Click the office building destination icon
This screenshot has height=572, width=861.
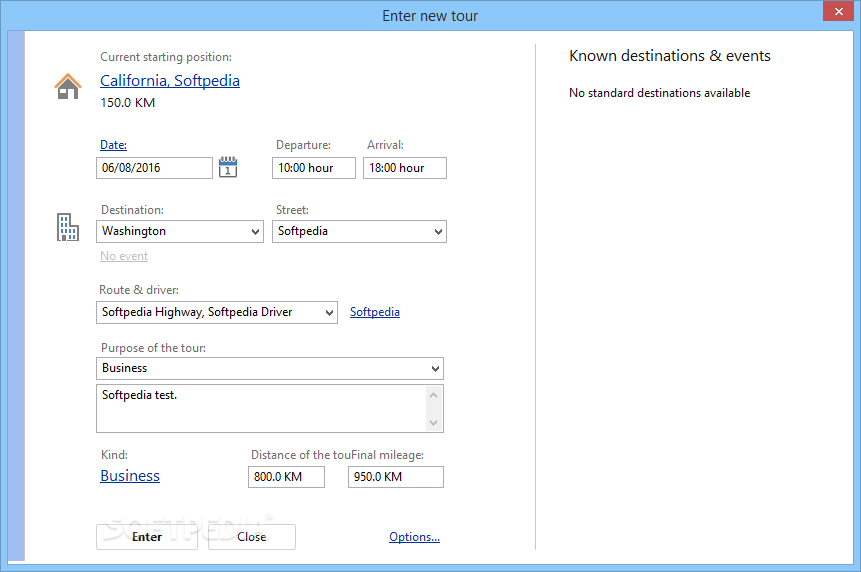68,227
